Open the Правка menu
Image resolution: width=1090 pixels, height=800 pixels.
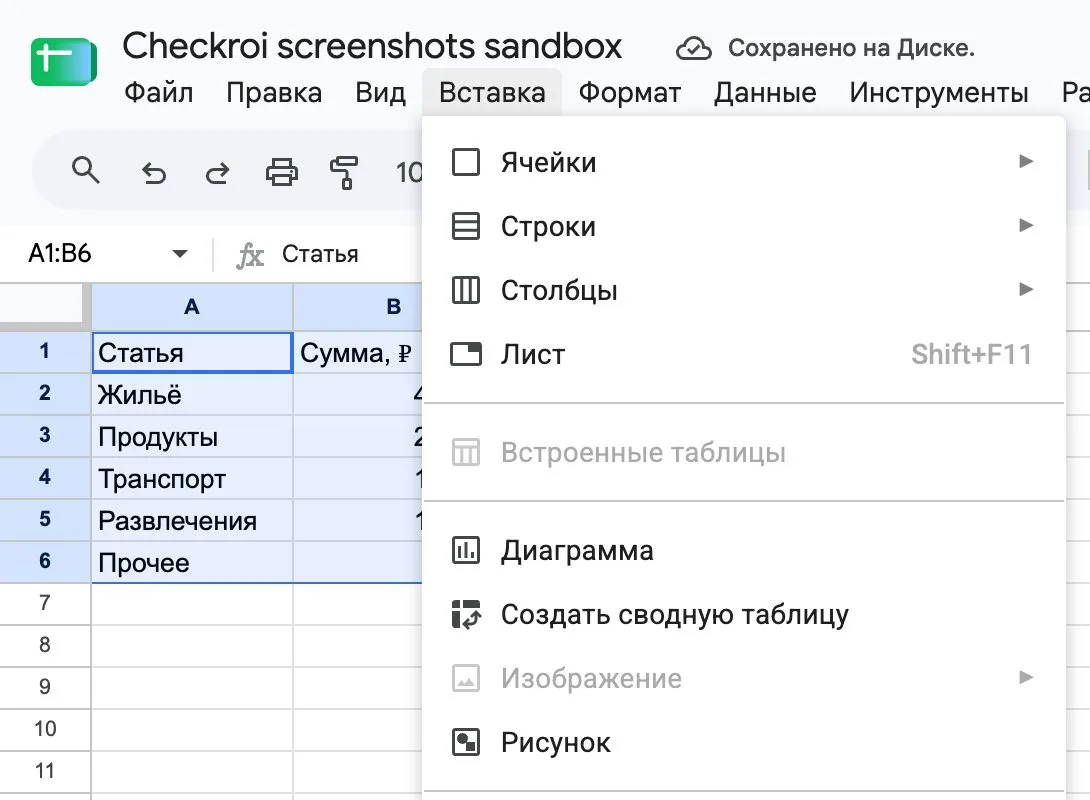pos(274,92)
